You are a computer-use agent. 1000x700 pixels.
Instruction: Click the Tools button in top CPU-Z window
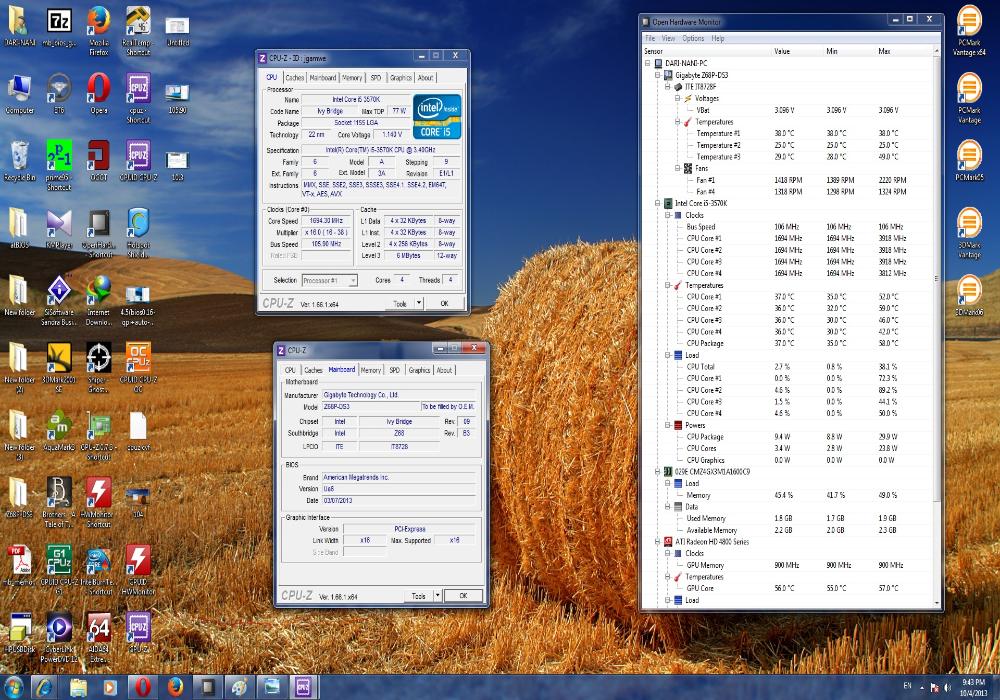click(x=400, y=303)
